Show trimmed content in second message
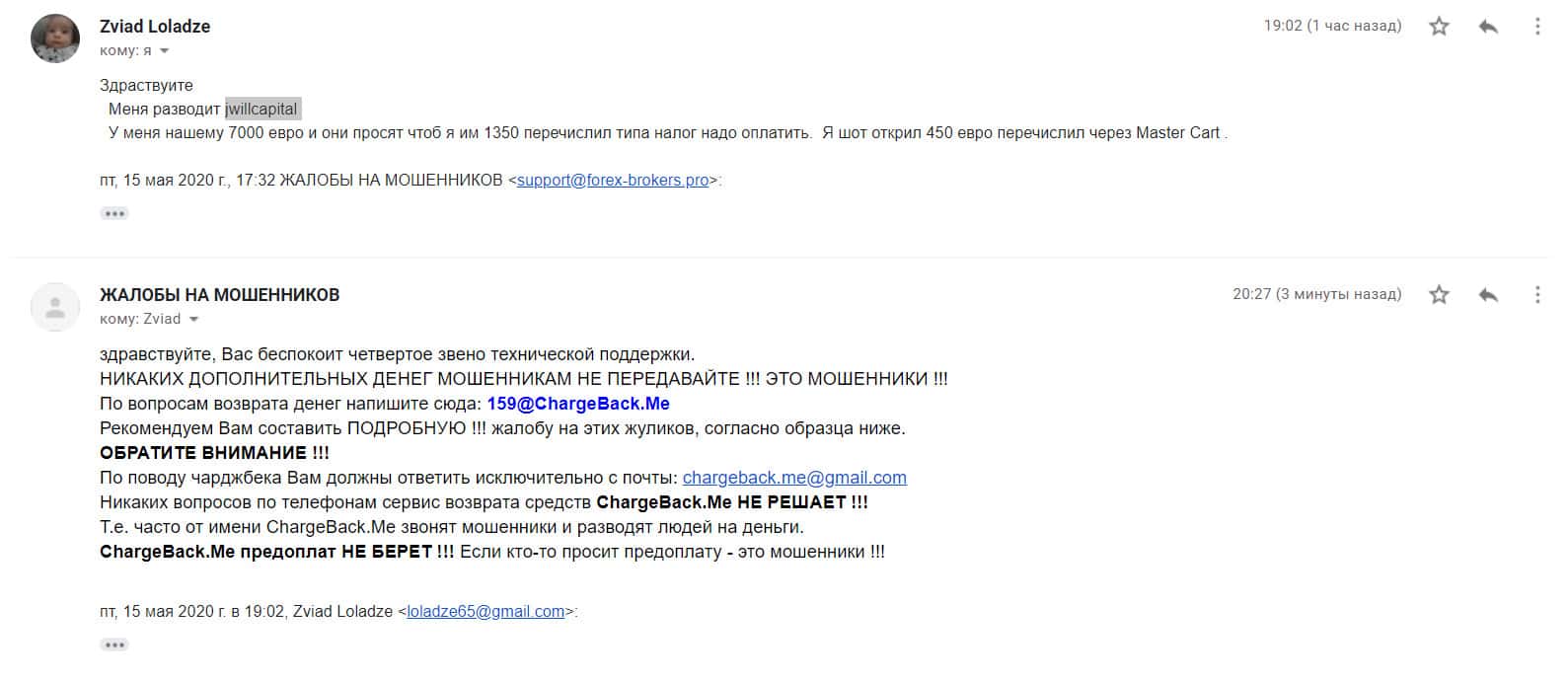This screenshot has height=680, width=1568. 114,644
